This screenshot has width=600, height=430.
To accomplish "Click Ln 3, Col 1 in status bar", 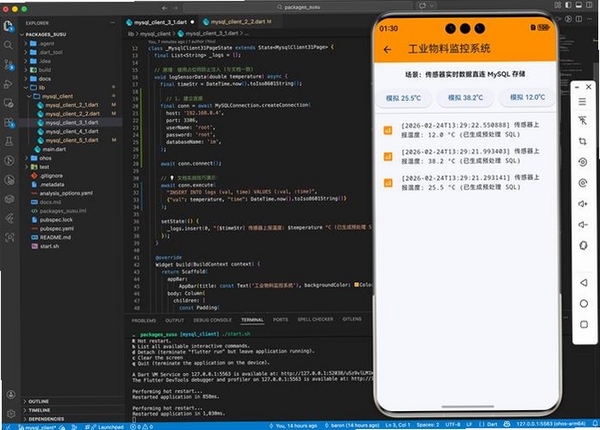I will tap(397, 425).
